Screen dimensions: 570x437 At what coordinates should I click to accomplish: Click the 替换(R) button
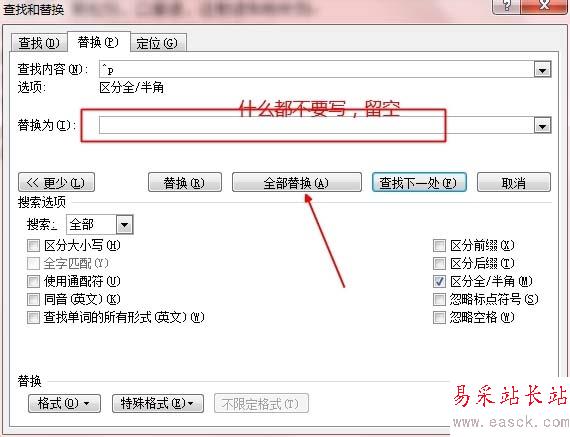pyautogui.click(x=185, y=183)
